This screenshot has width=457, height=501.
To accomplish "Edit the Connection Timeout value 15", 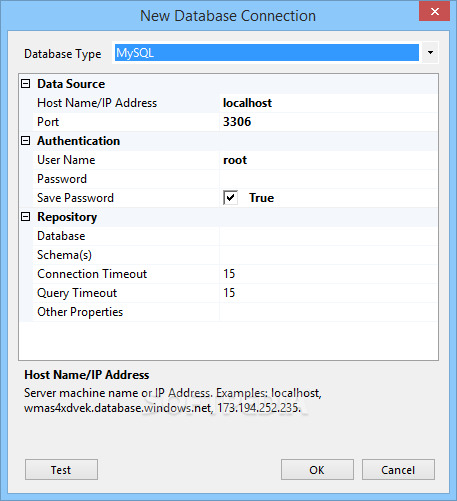I will [x=328, y=274].
